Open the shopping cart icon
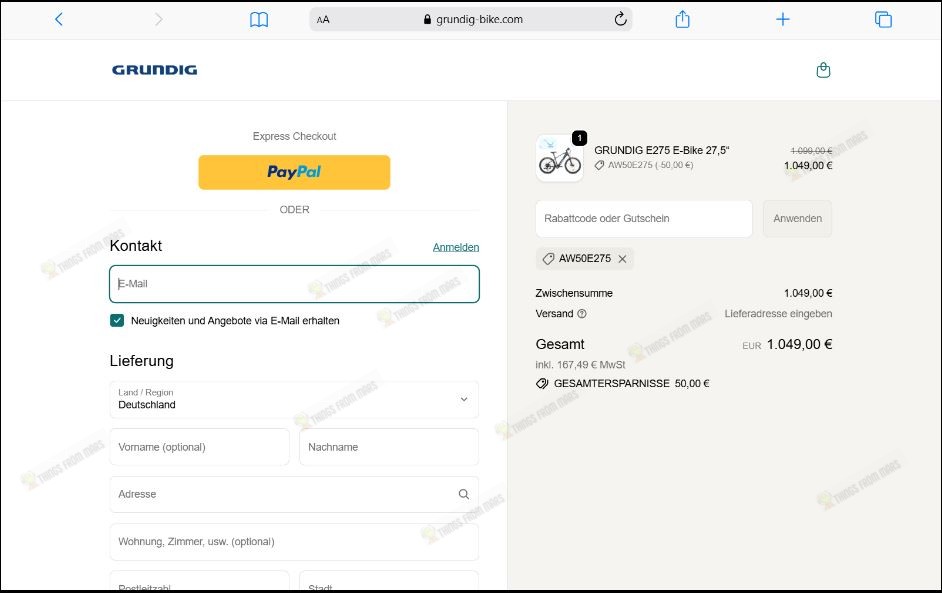The width and height of the screenshot is (942, 593). tap(823, 70)
